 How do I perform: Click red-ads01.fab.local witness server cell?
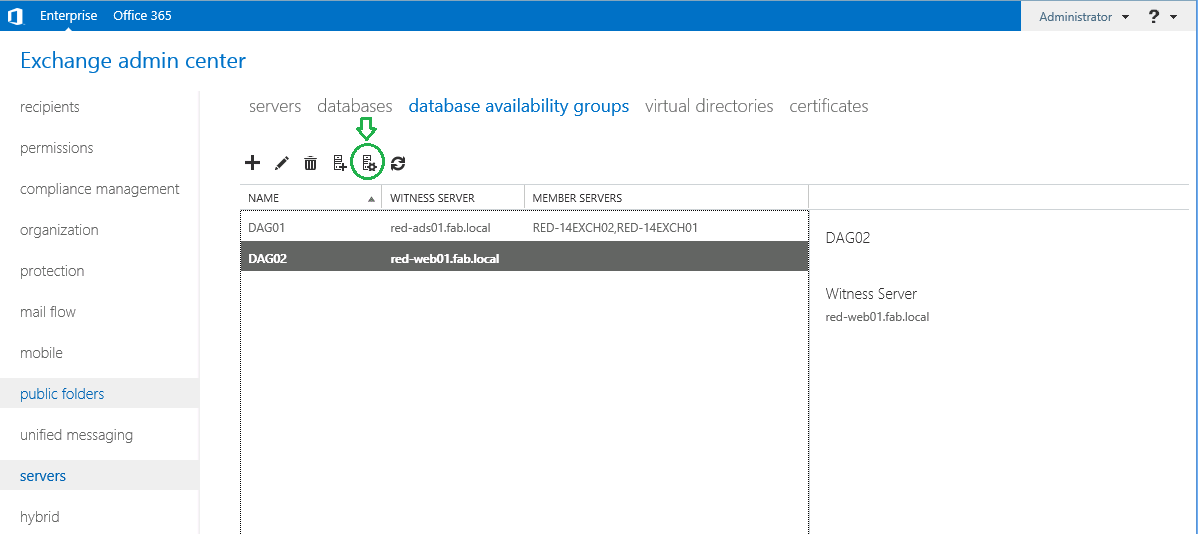(439, 227)
